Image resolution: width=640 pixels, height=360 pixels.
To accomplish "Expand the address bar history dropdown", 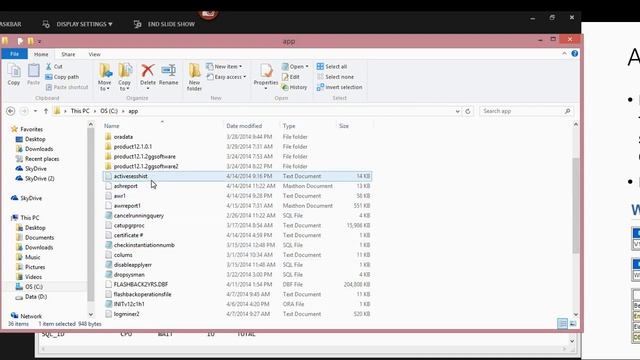I will 457,111.
